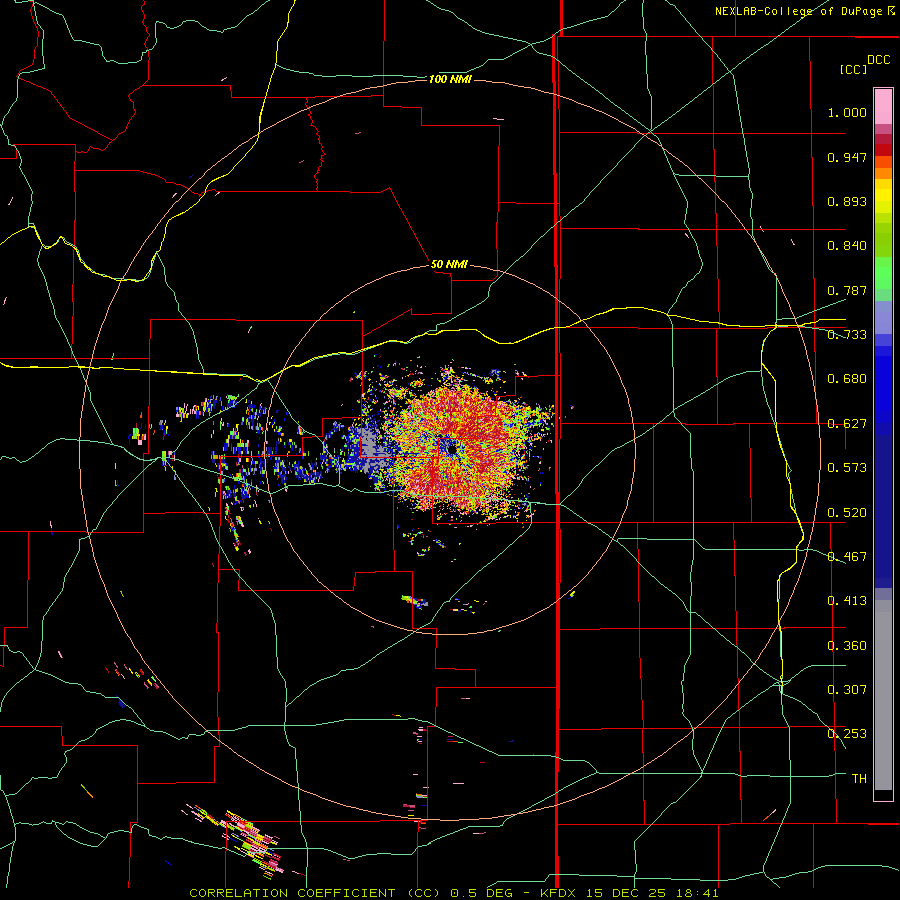The width and height of the screenshot is (900, 900).
Task: Click the 0.627 value on the color scale
Action: click(x=847, y=424)
